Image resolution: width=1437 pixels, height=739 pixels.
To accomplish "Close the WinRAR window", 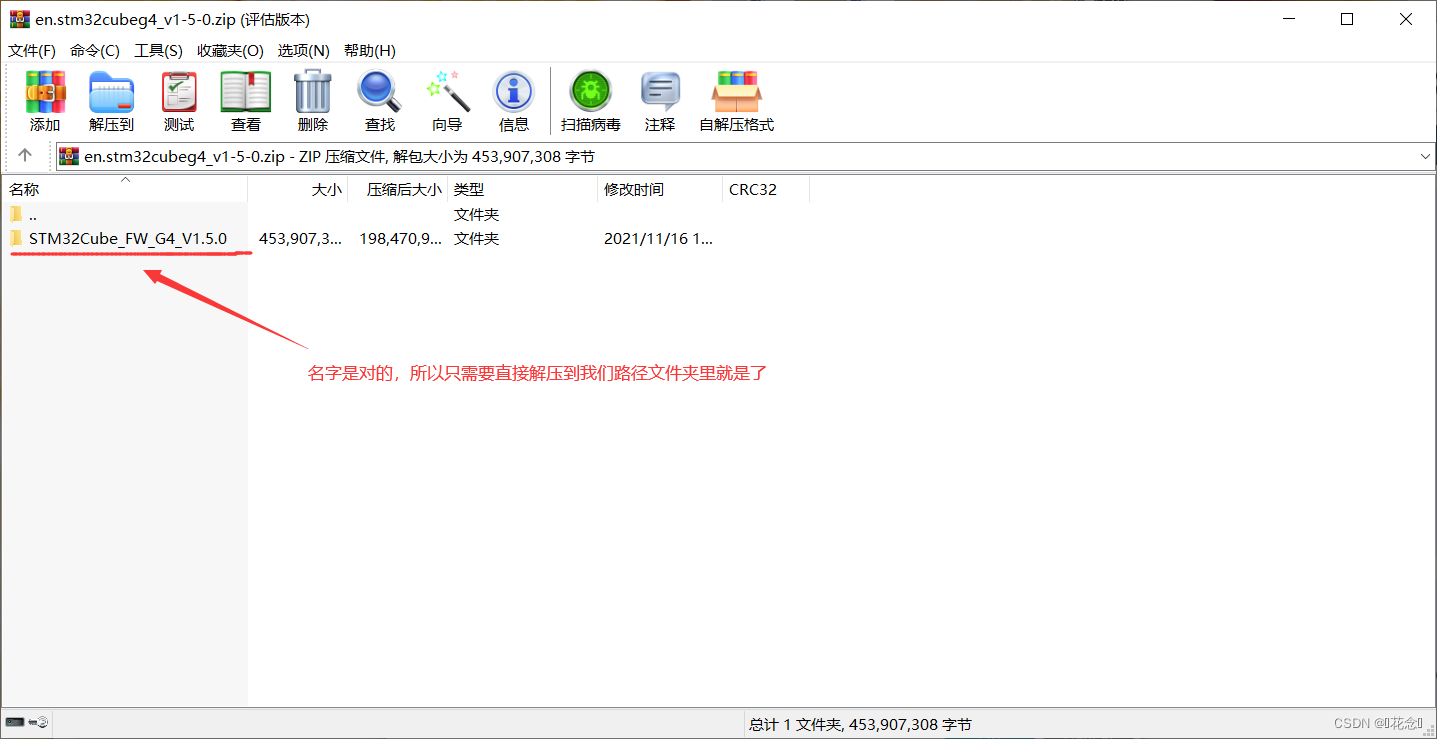I will click(1406, 19).
